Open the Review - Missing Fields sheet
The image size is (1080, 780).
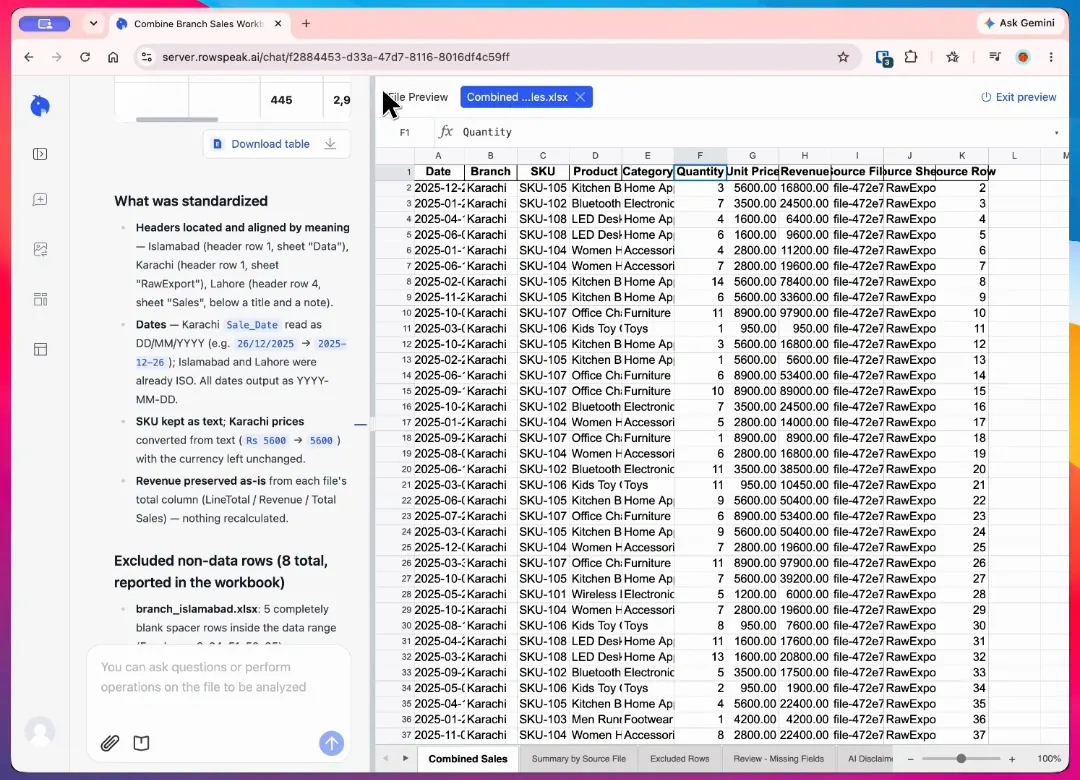(x=778, y=759)
